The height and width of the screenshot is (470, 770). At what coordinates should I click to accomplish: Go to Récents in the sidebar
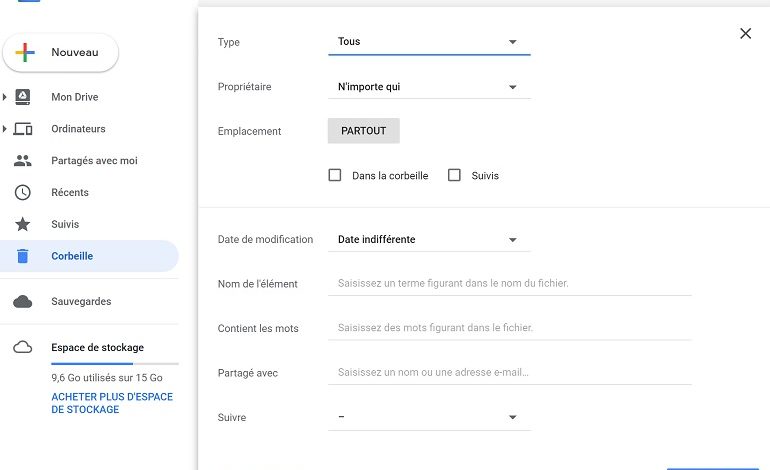(x=70, y=193)
